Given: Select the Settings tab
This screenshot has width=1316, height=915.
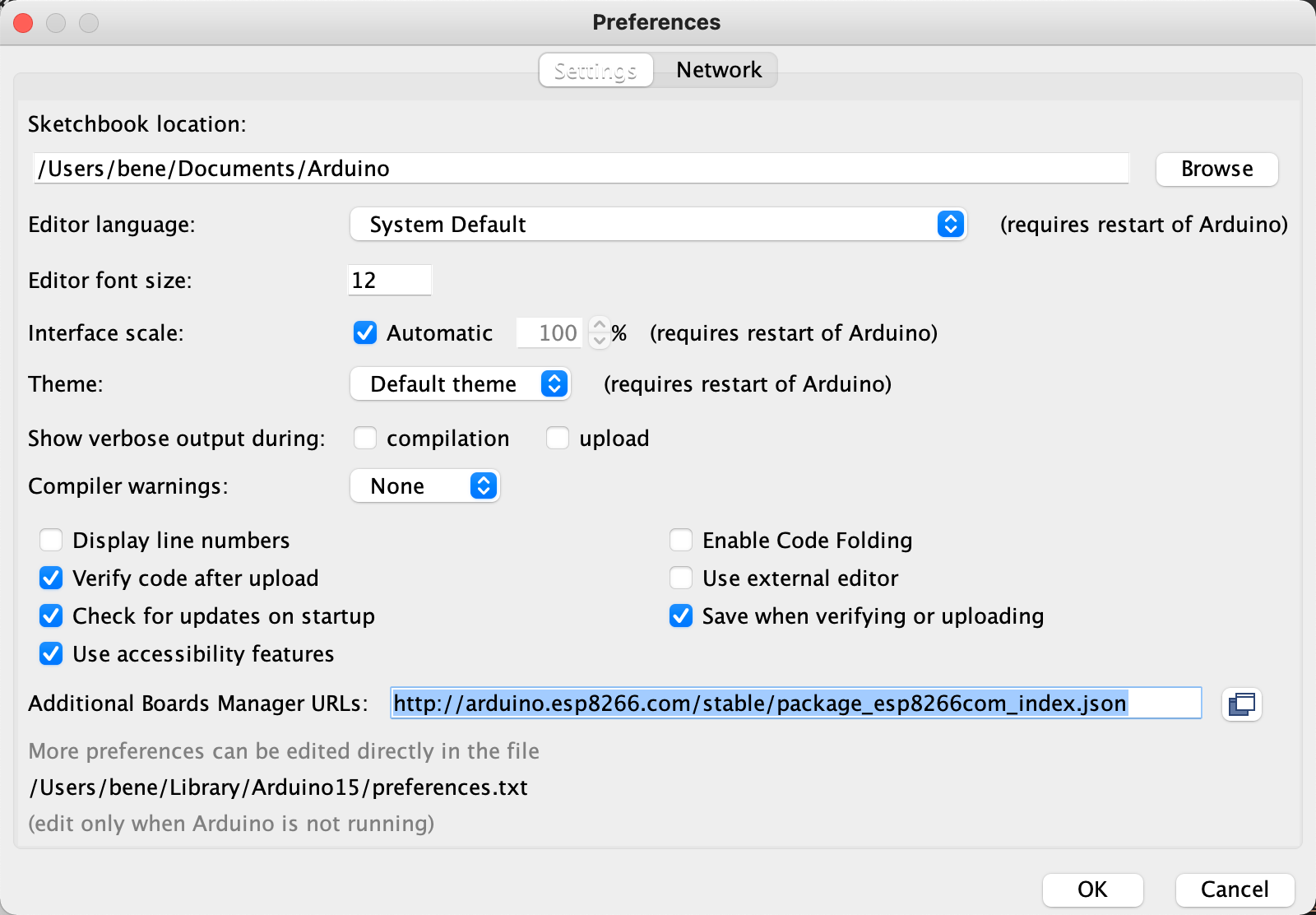Looking at the screenshot, I should pos(595,71).
